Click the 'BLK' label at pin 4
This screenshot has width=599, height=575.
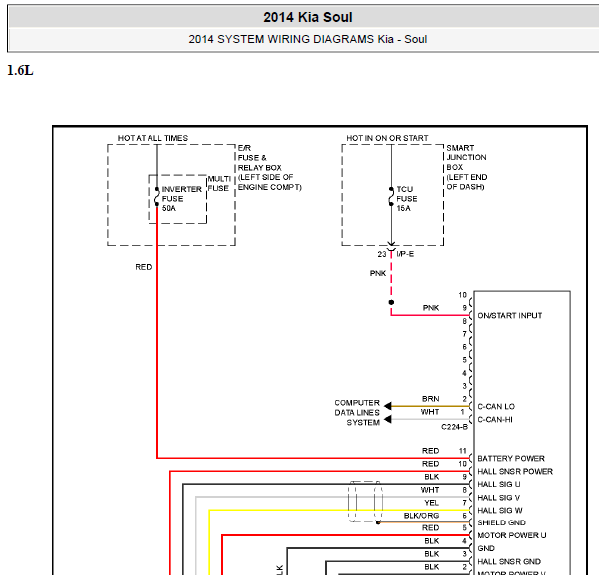(432, 541)
